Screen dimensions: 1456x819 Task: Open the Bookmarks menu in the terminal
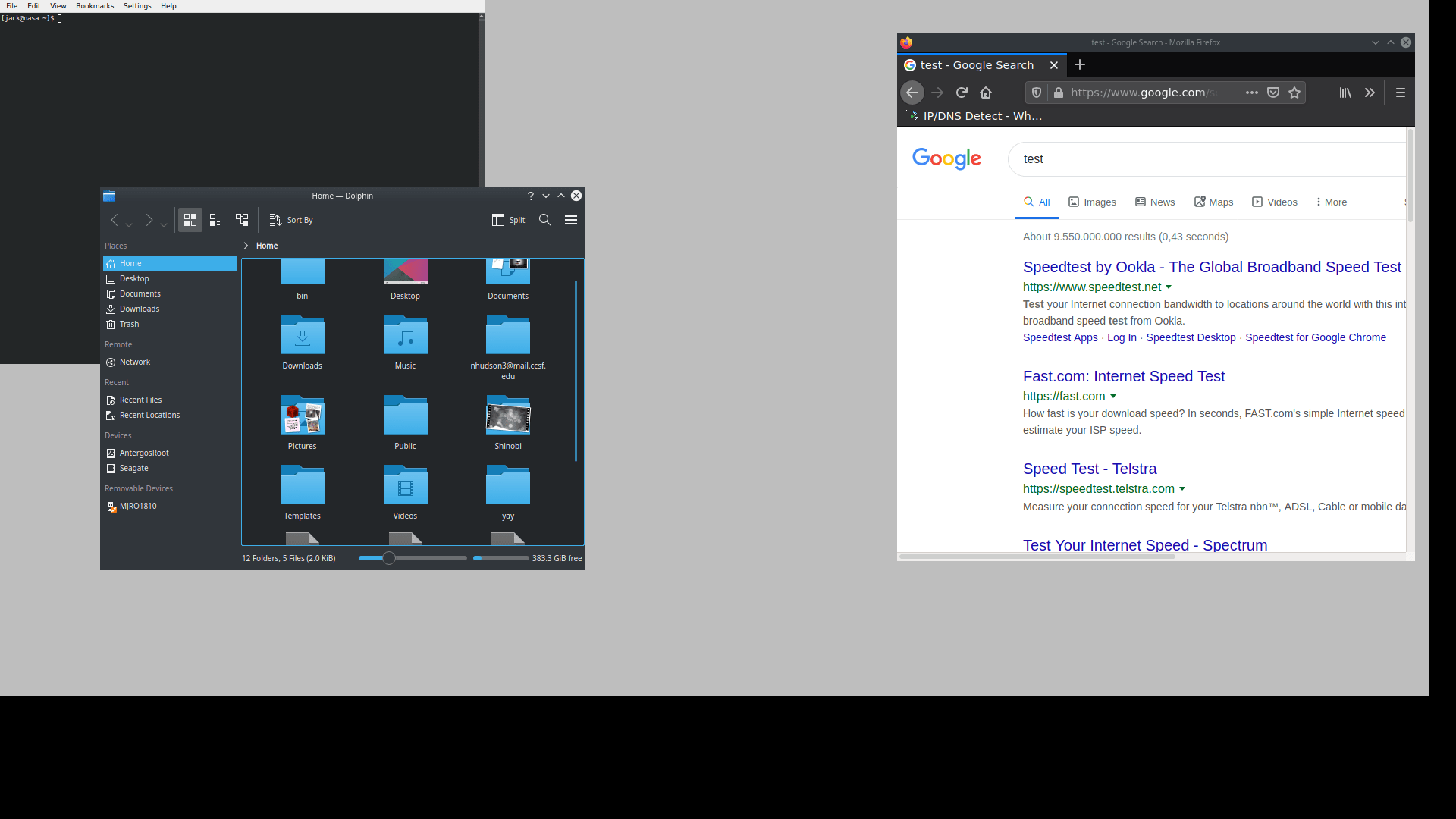[95, 5]
